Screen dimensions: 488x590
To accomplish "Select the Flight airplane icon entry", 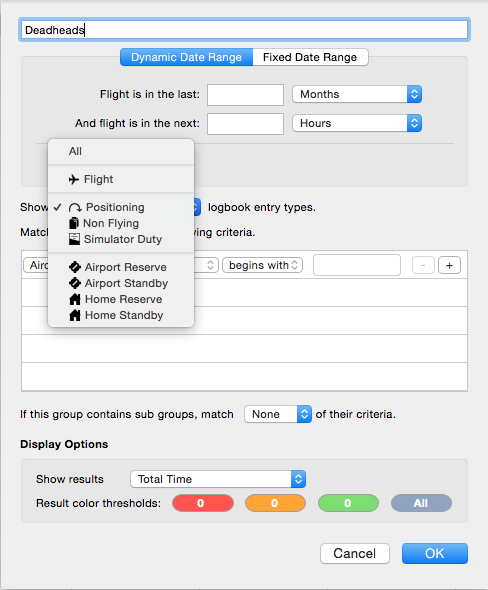I will (74, 179).
